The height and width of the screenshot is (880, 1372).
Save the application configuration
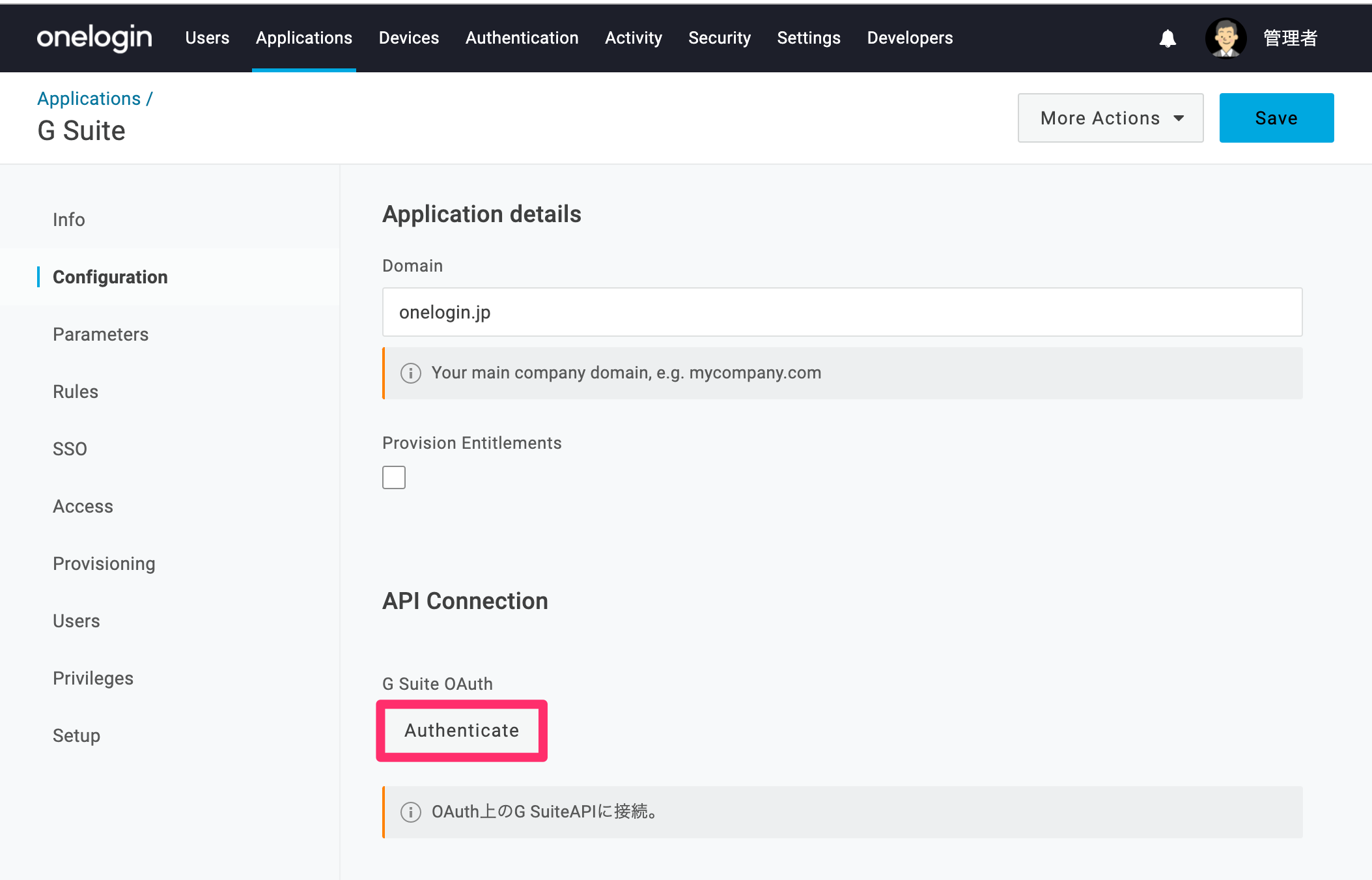point(1276,118)
